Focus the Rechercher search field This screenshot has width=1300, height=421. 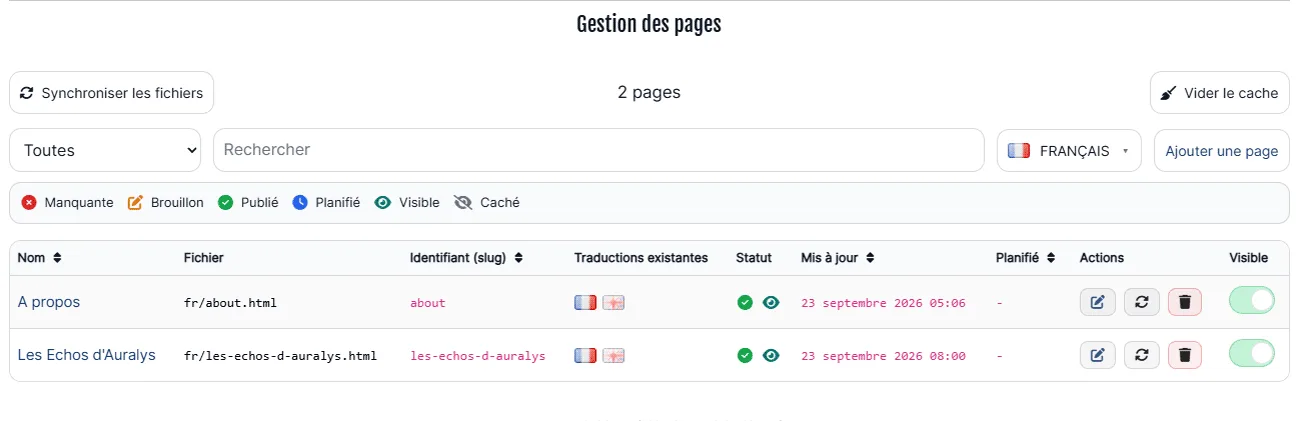tap(599, 150)
